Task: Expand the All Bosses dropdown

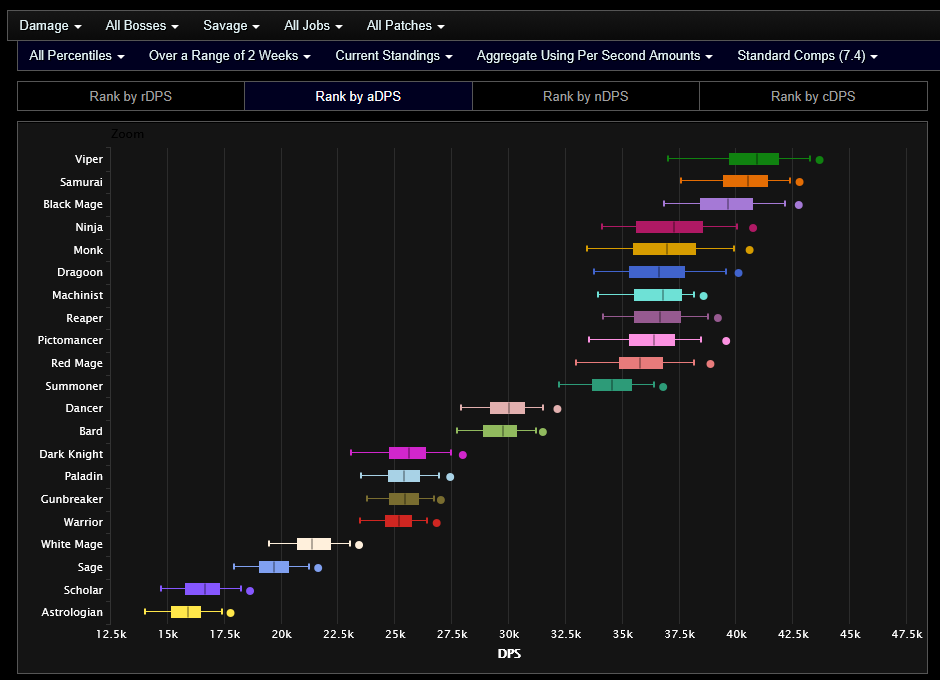Action: tap(142, 26)
